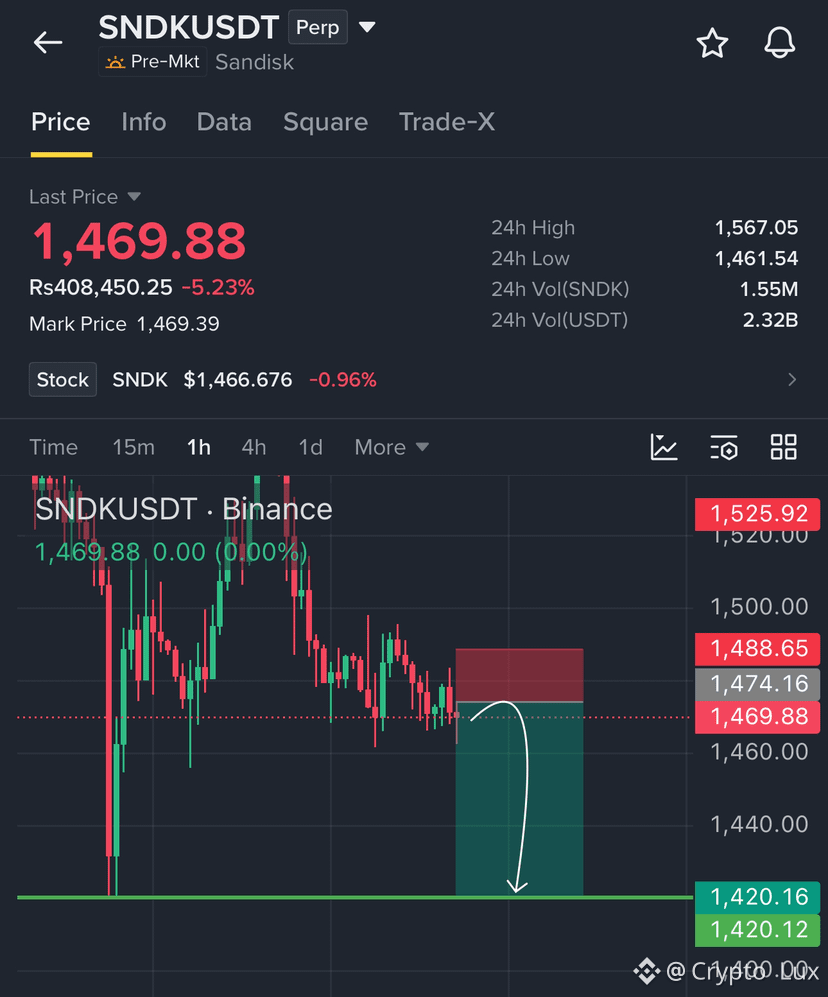The height and width of the screenshot is (997, 828).
Task: Tap the 24h Vol(SNDK) 1.55M value
Action: pyautogui.click(x=769, y=289)
